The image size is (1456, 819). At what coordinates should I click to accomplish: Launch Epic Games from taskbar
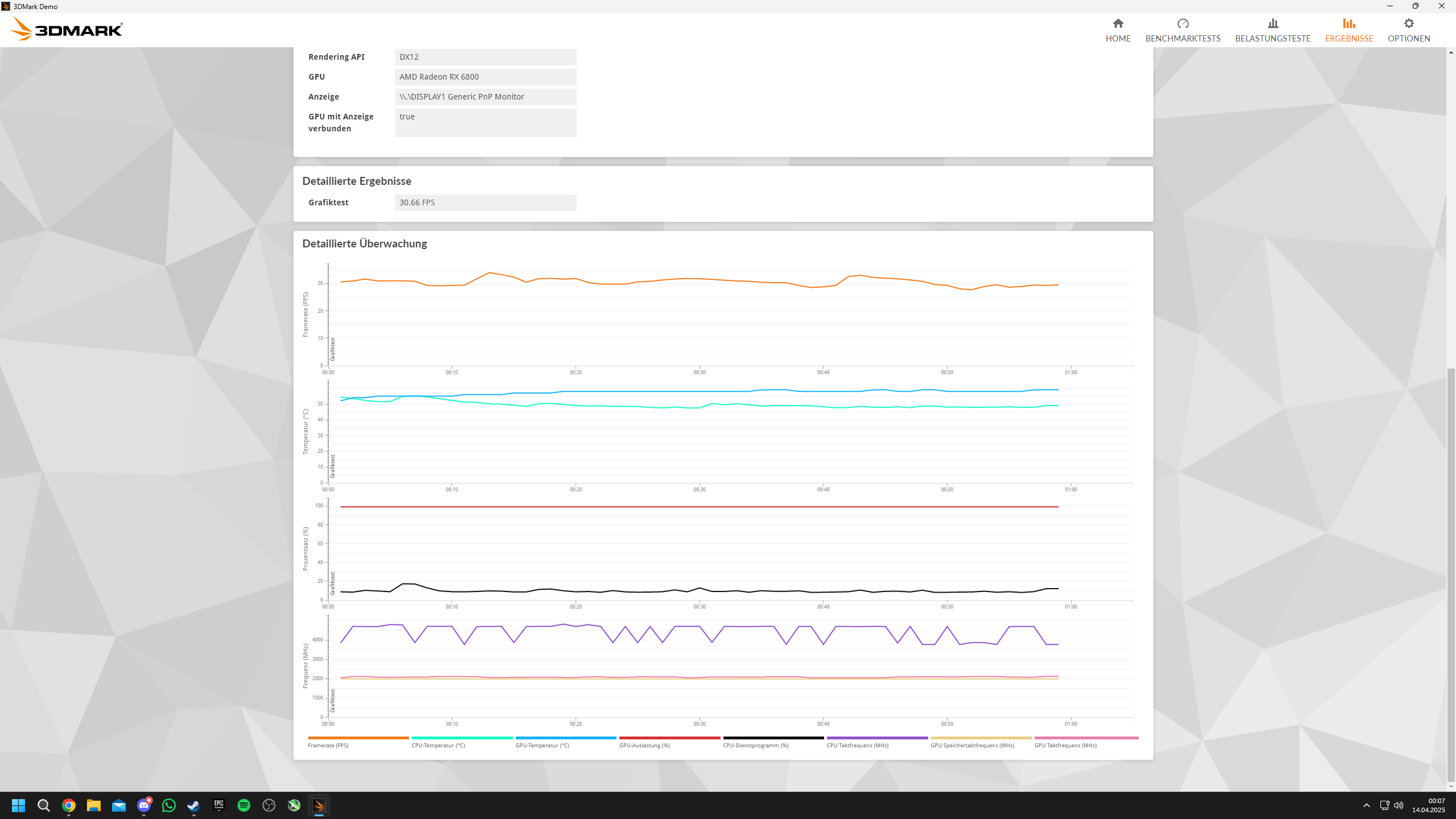pyautogui.click(x=219, y=805)
